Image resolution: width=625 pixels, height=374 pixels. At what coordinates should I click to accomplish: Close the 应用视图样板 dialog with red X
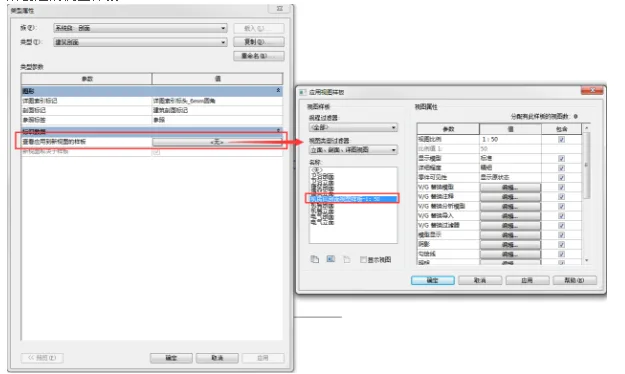(592, 91)
